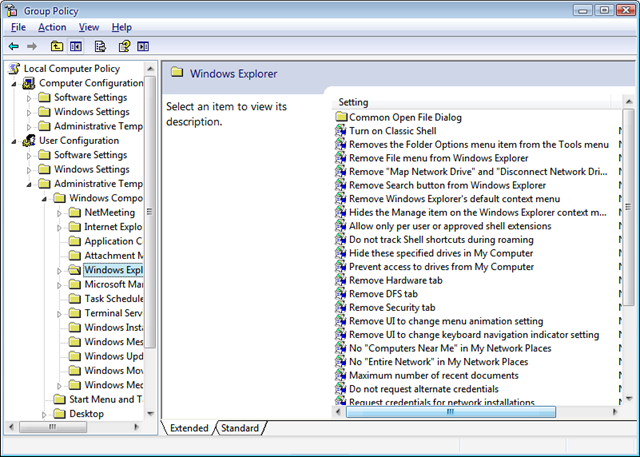Expand Windows Settings under Computer Configuration
640x457 pixels.
pos(29,113)
